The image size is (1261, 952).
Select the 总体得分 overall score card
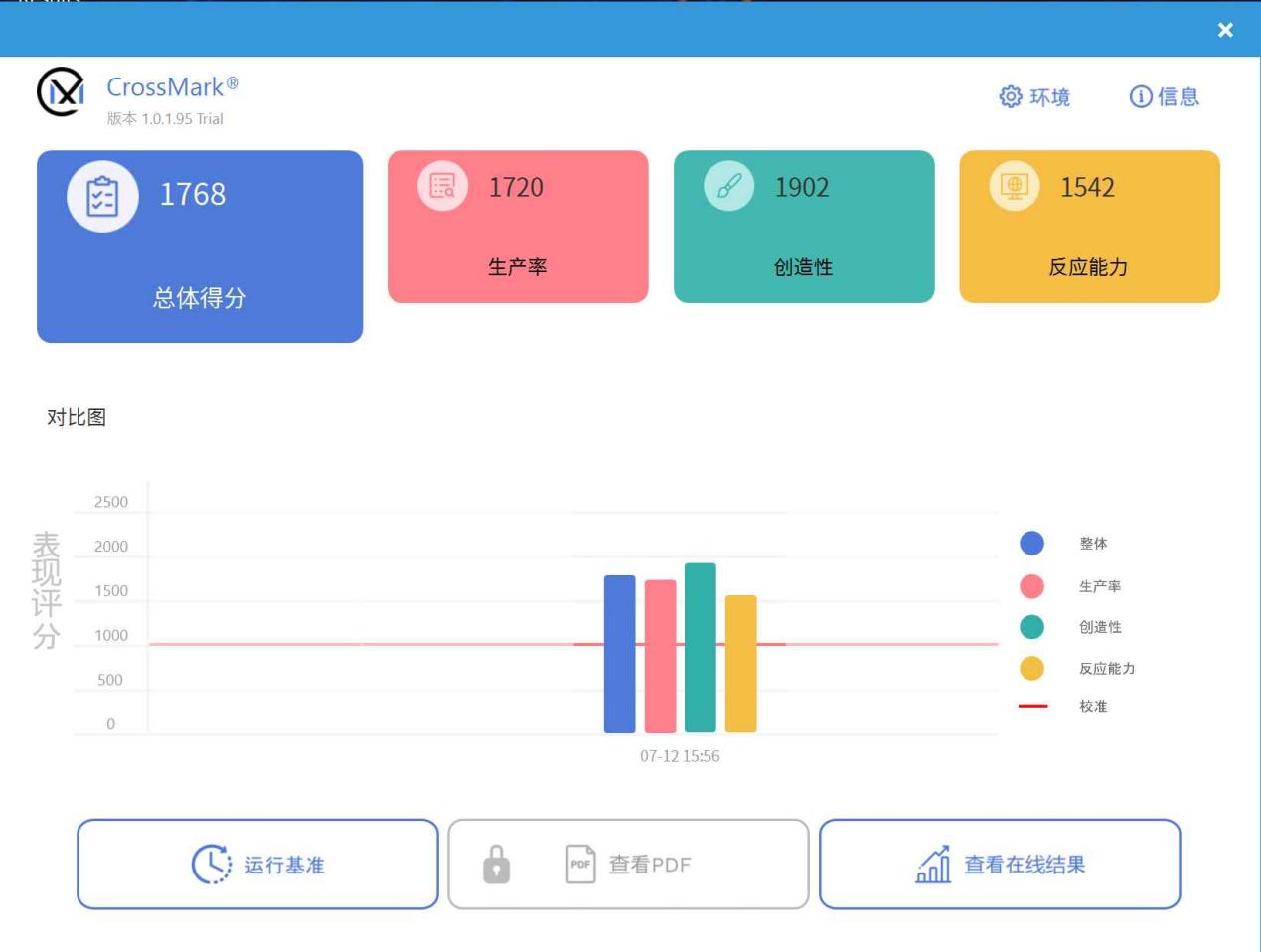click(200, 246)
